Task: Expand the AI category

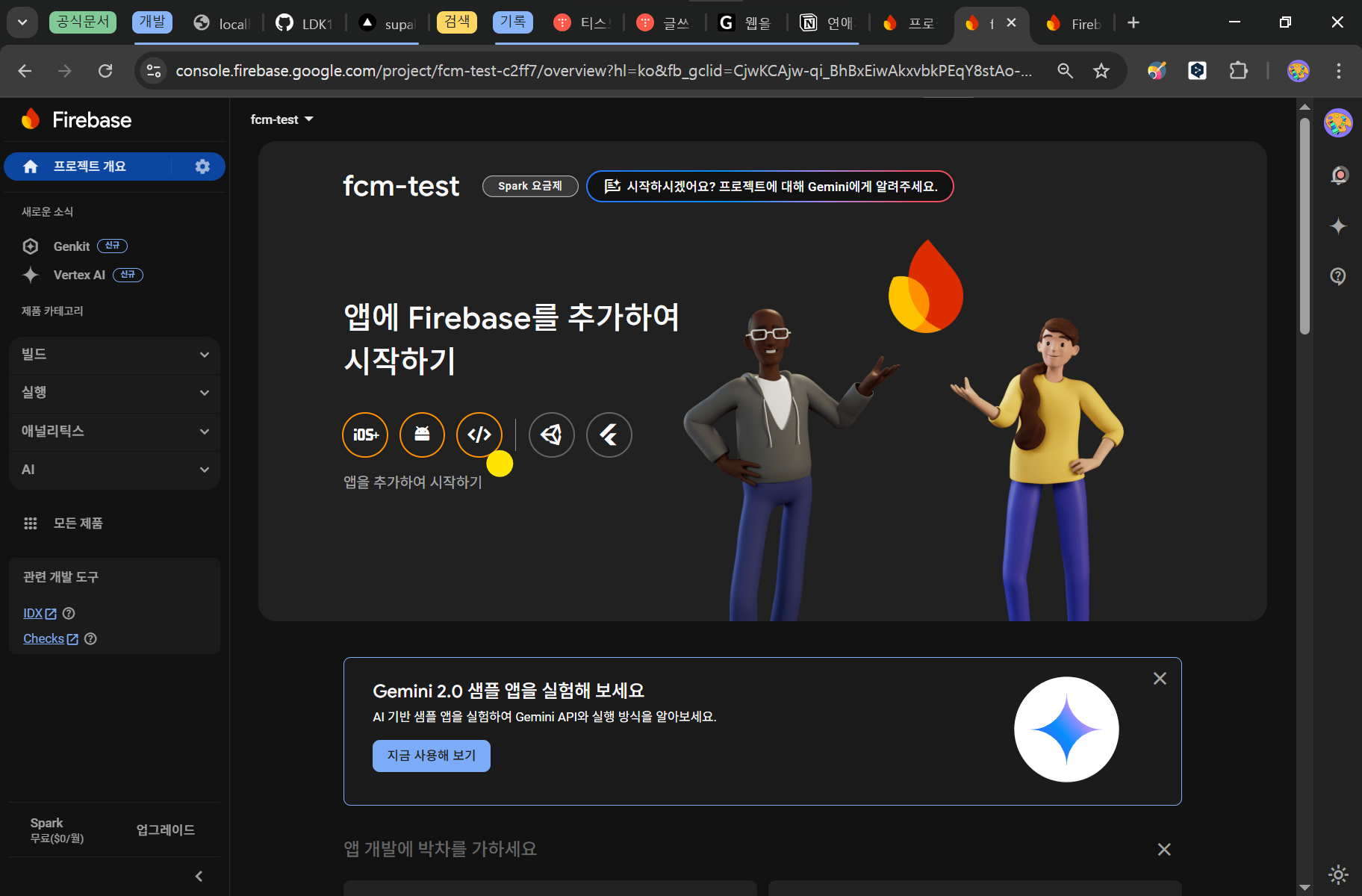Action: click(x=115, y=470)
